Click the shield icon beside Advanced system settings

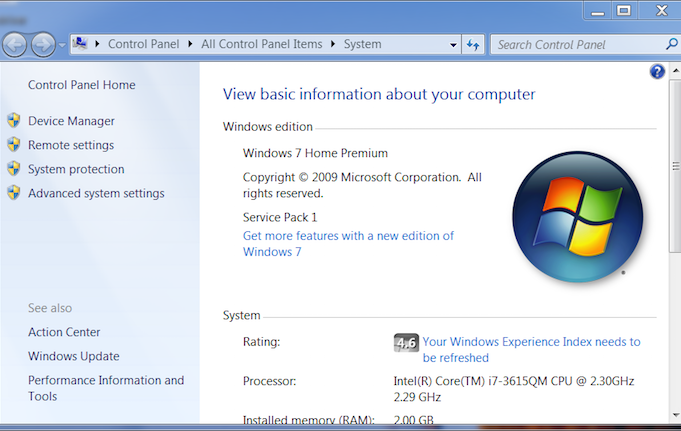click(14, 192)
